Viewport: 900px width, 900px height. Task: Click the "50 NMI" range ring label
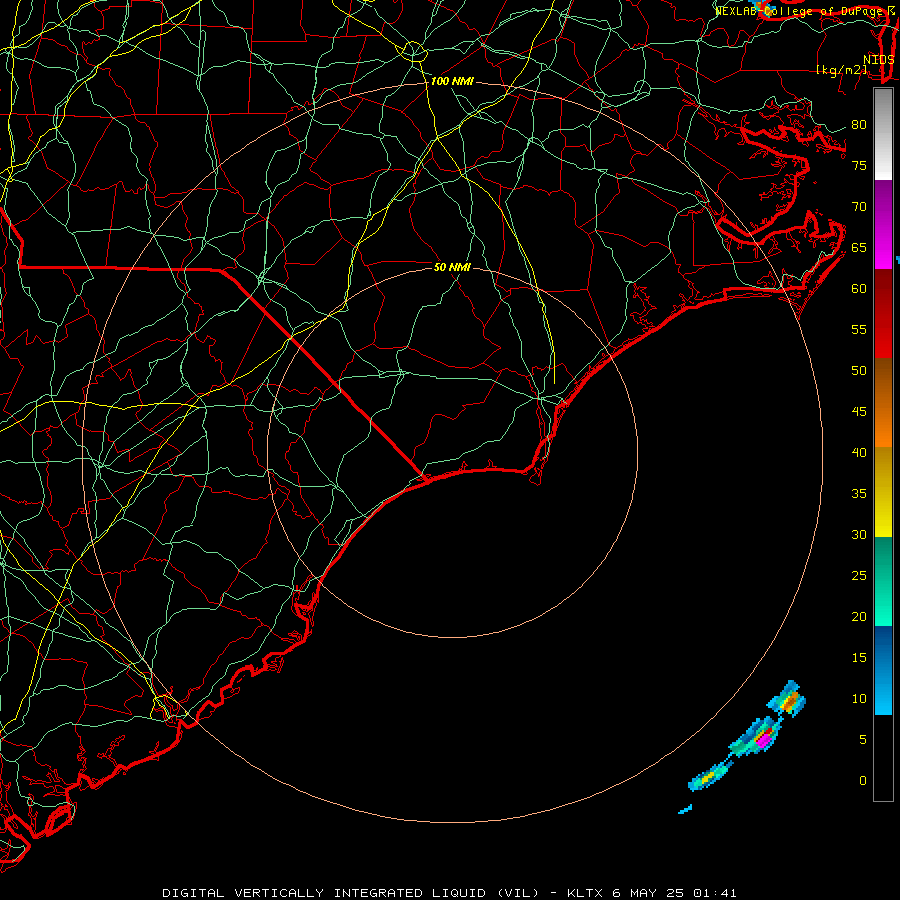click(452, 267)
